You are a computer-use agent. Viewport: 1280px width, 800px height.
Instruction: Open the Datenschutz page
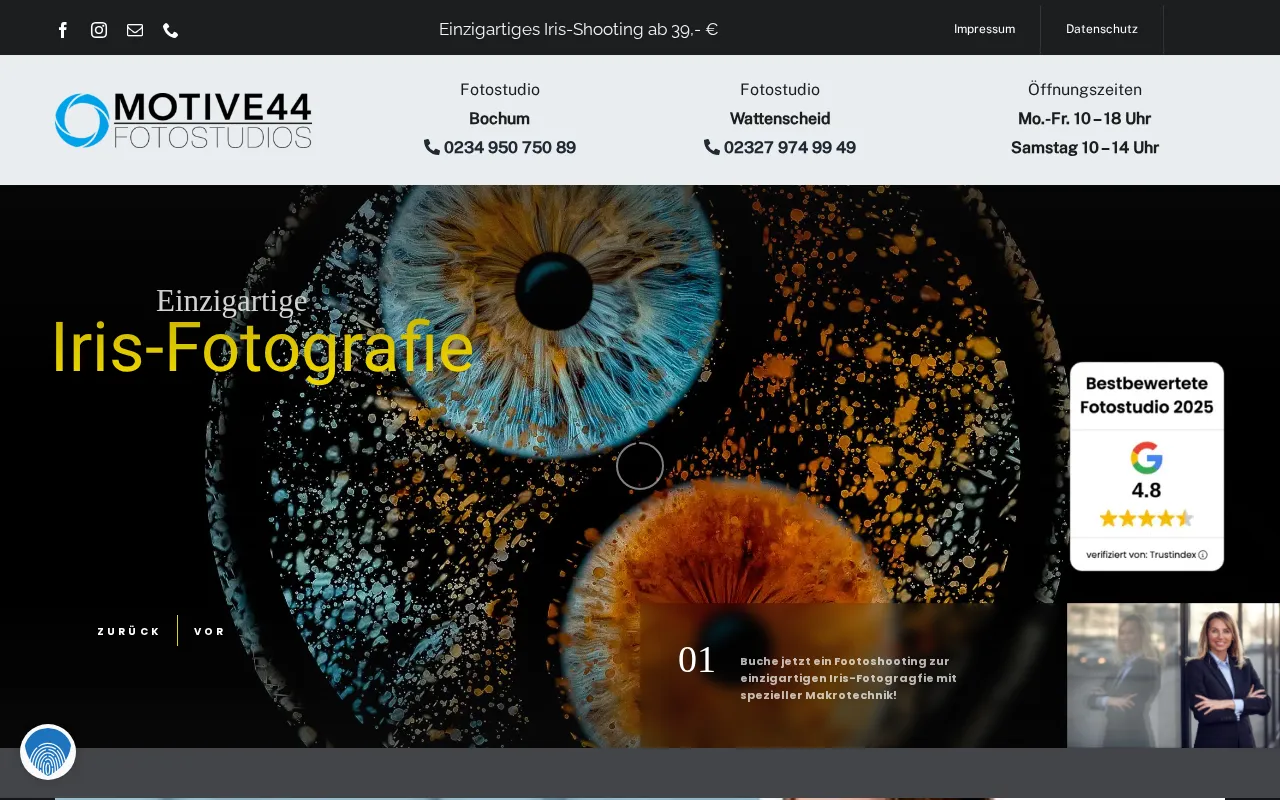coord(1102,29)
